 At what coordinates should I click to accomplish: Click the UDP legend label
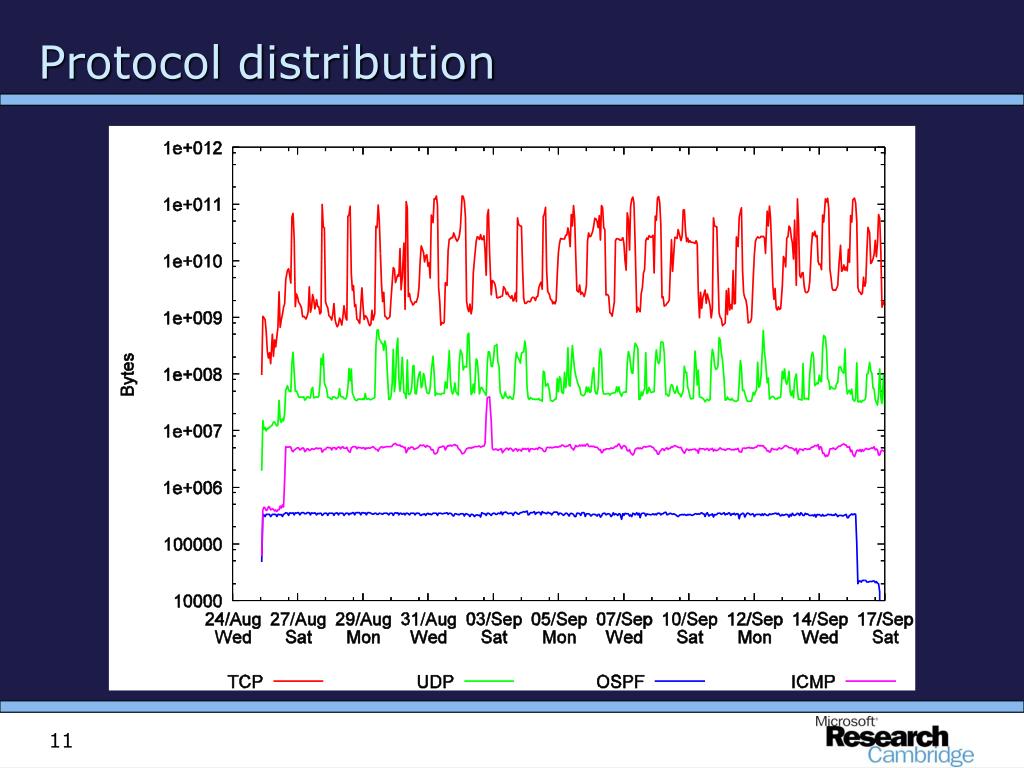point(435,681)
